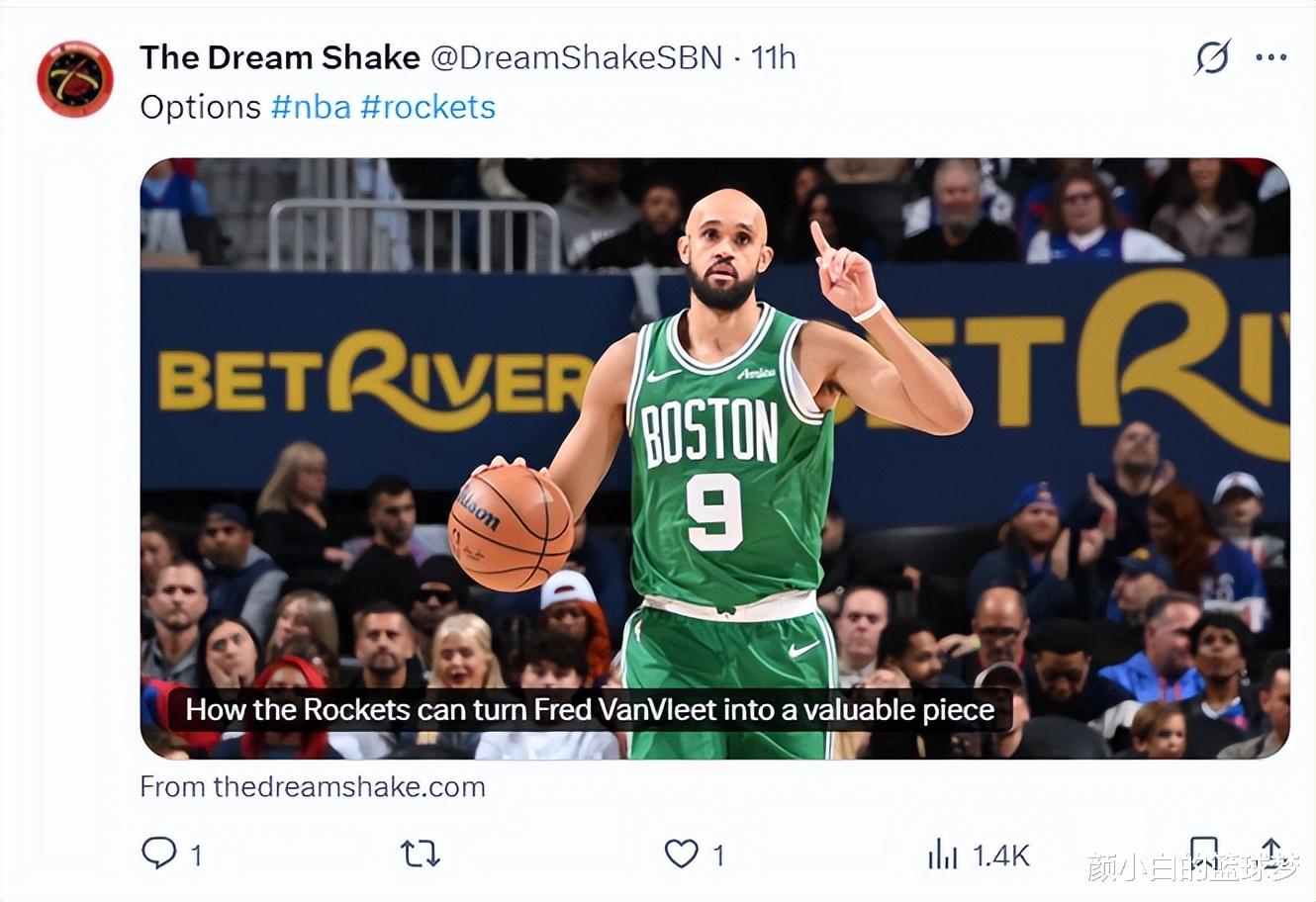Like the post with the heart icon

(x=681, y=854)
